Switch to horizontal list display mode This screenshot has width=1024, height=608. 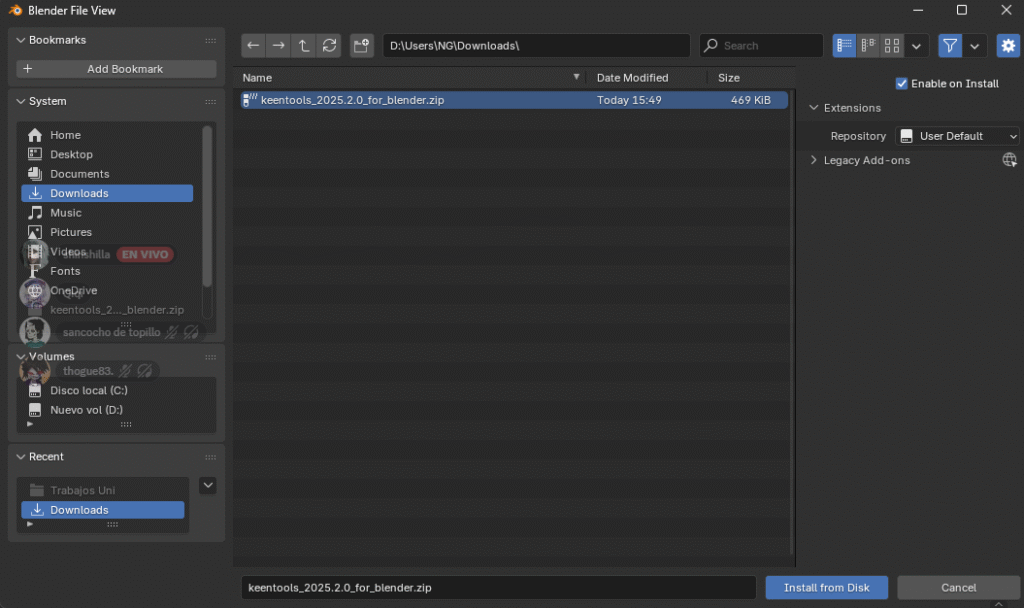click(x=868, y=46)
